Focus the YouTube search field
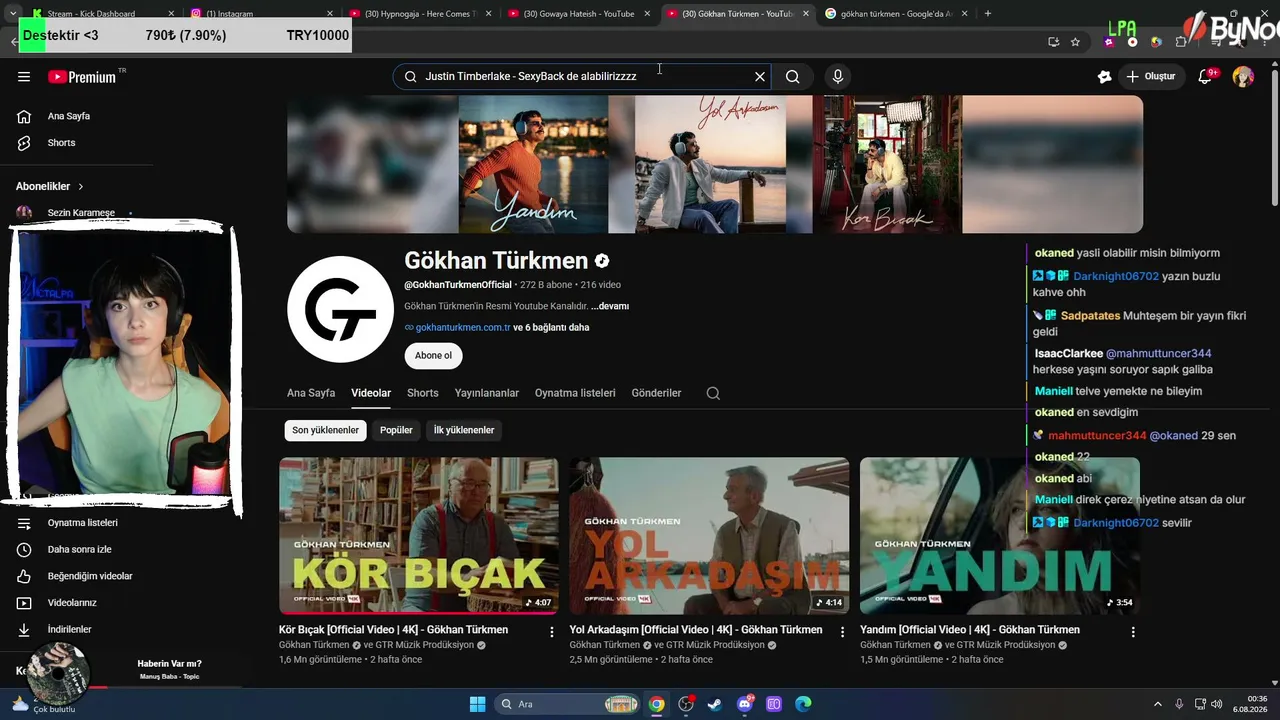This screenshot has height=720, width=1280. [x=583, y=76]
